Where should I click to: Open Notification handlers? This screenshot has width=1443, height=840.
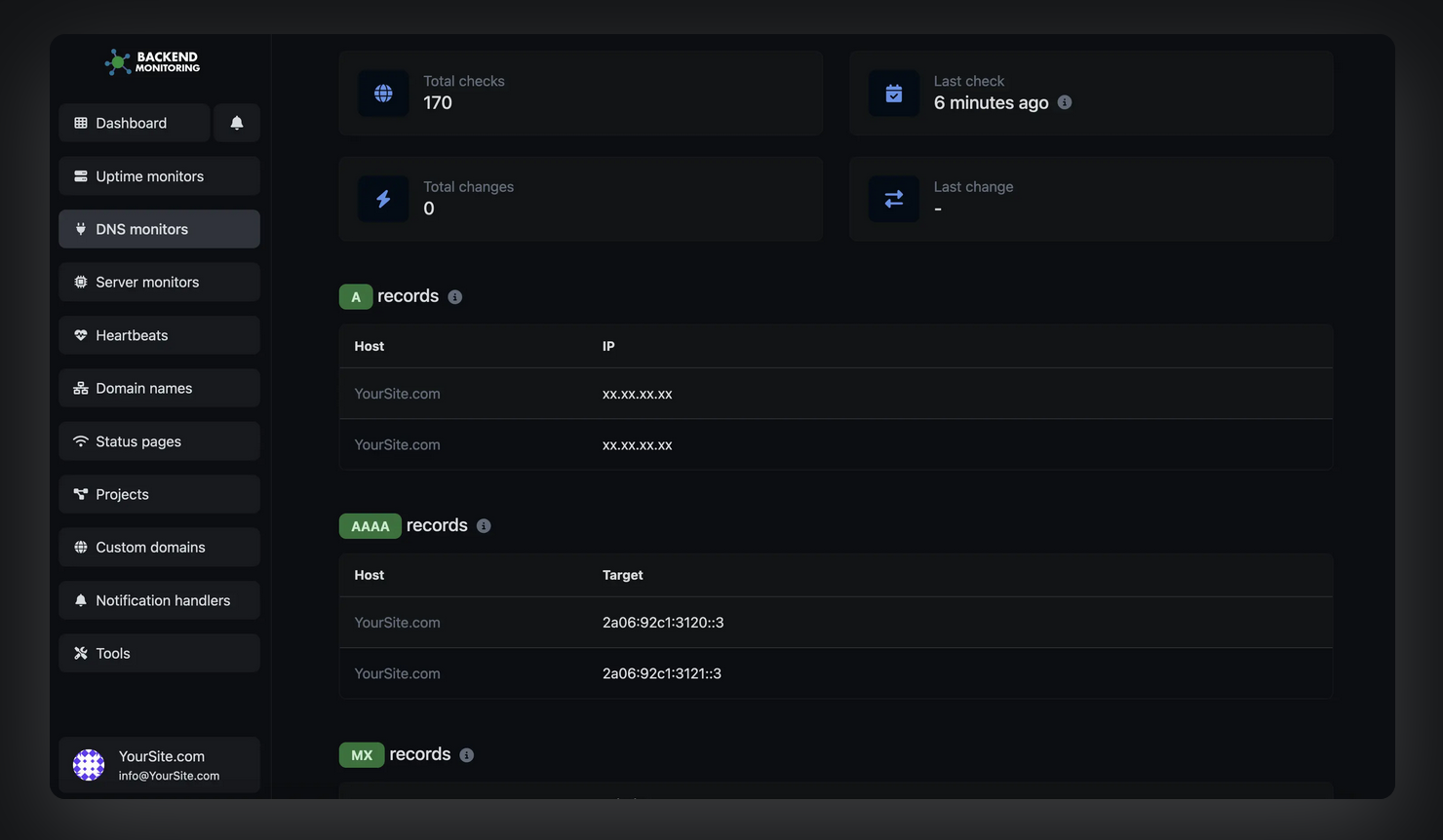[159, 600]
